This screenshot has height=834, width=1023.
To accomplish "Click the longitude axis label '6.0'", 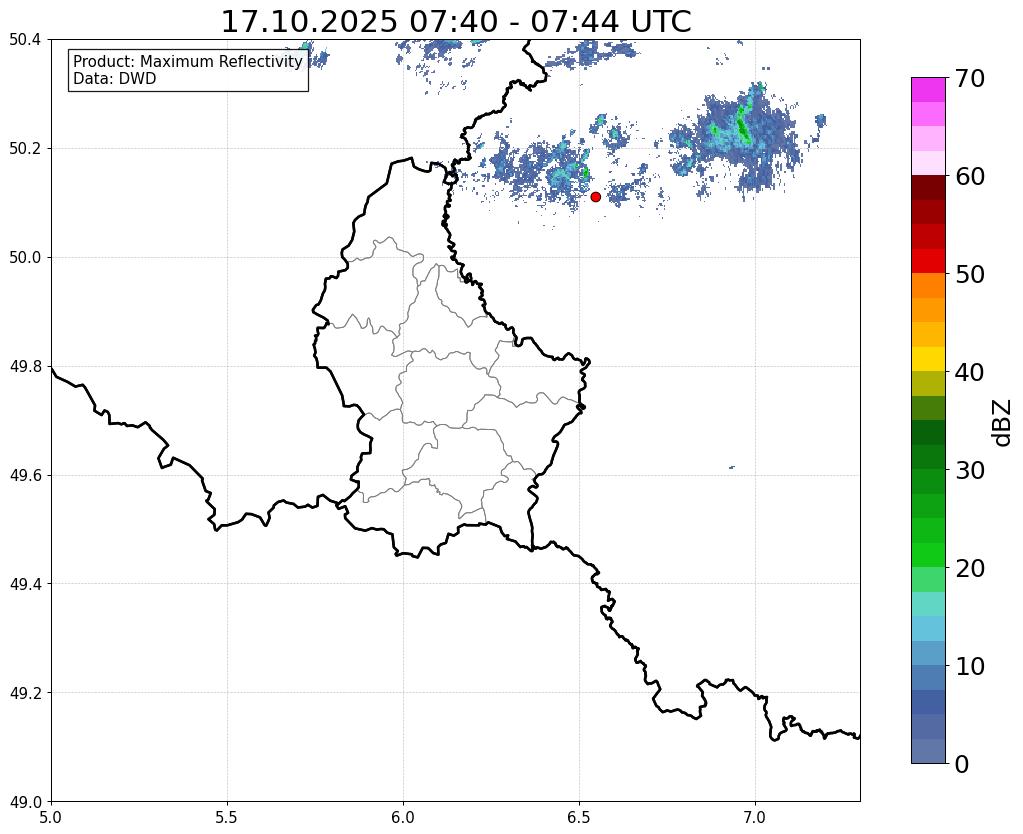I will coord(403,817).
